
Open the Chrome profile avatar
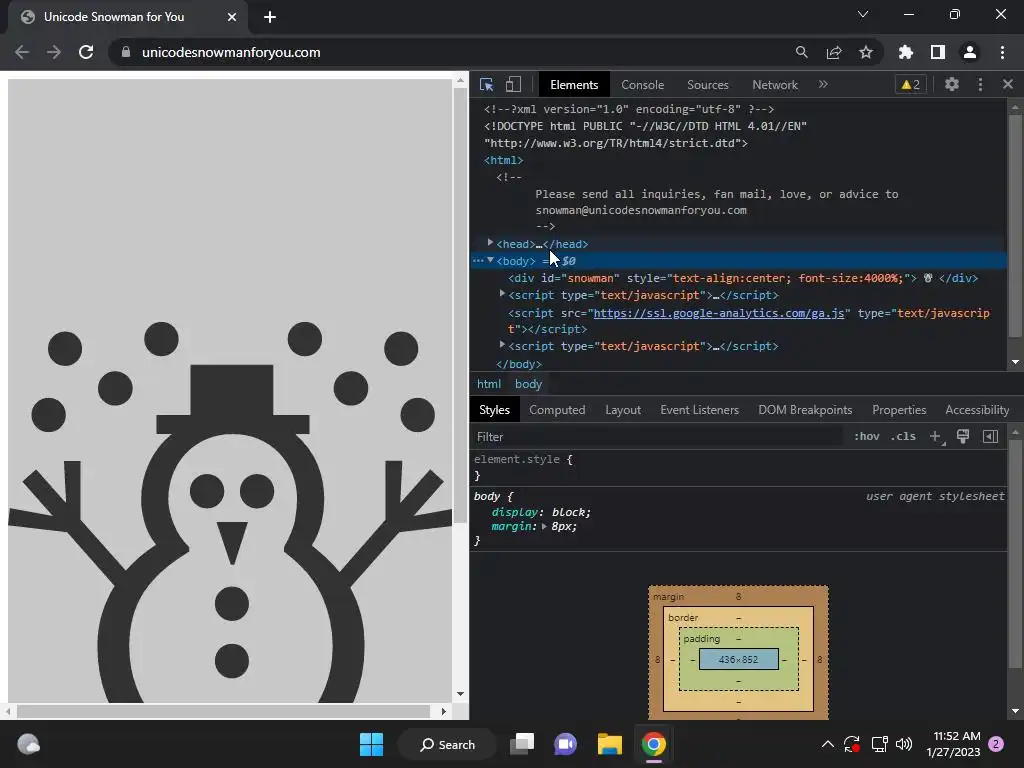click(x=970, y=52)
